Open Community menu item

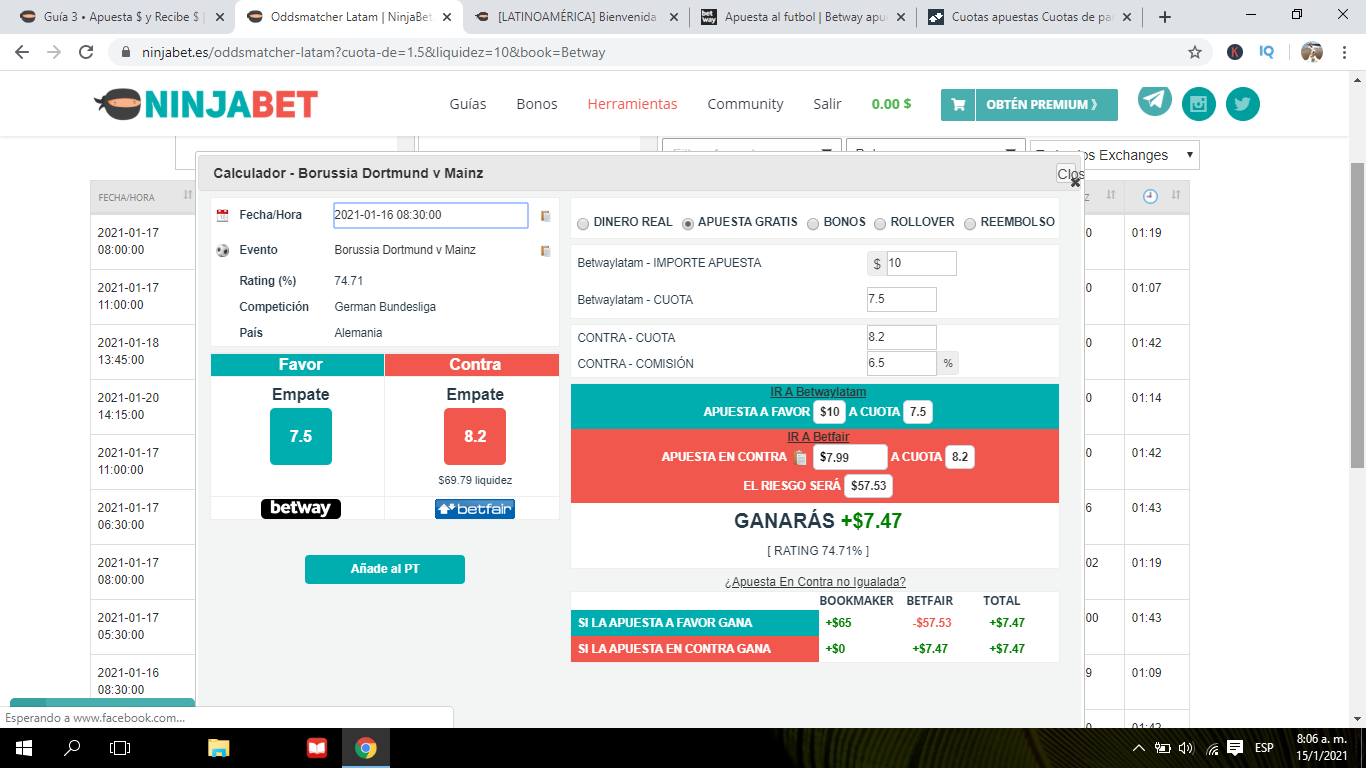745,104
